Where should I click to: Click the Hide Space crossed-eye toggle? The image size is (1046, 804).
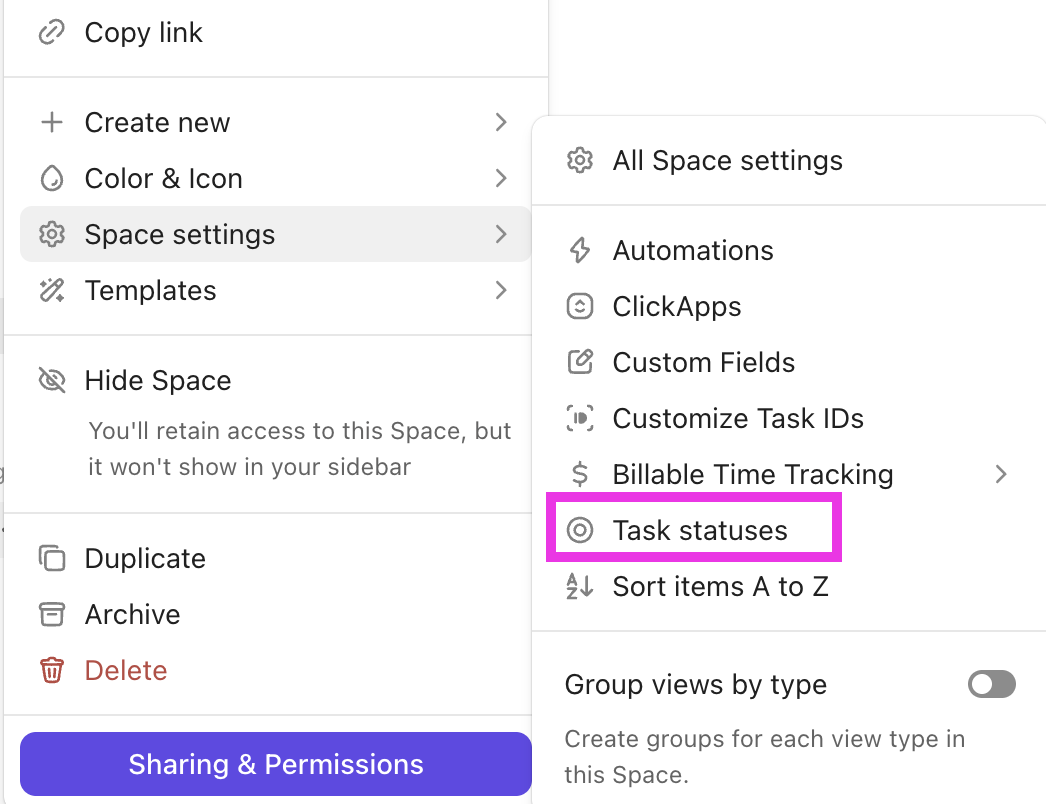[52, 380]
